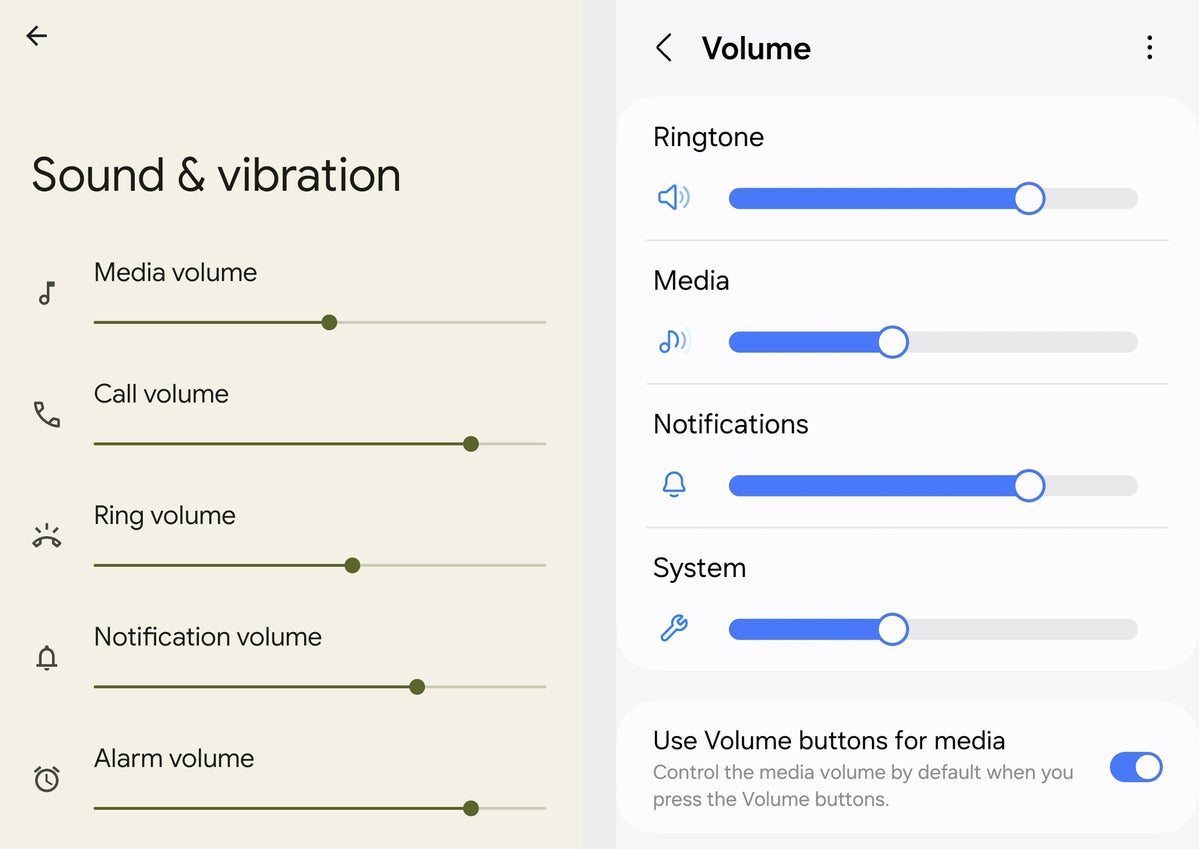Tap the alarm clock icon beside Alarm volume
The image size is (1199, 849).
(47, 778)
